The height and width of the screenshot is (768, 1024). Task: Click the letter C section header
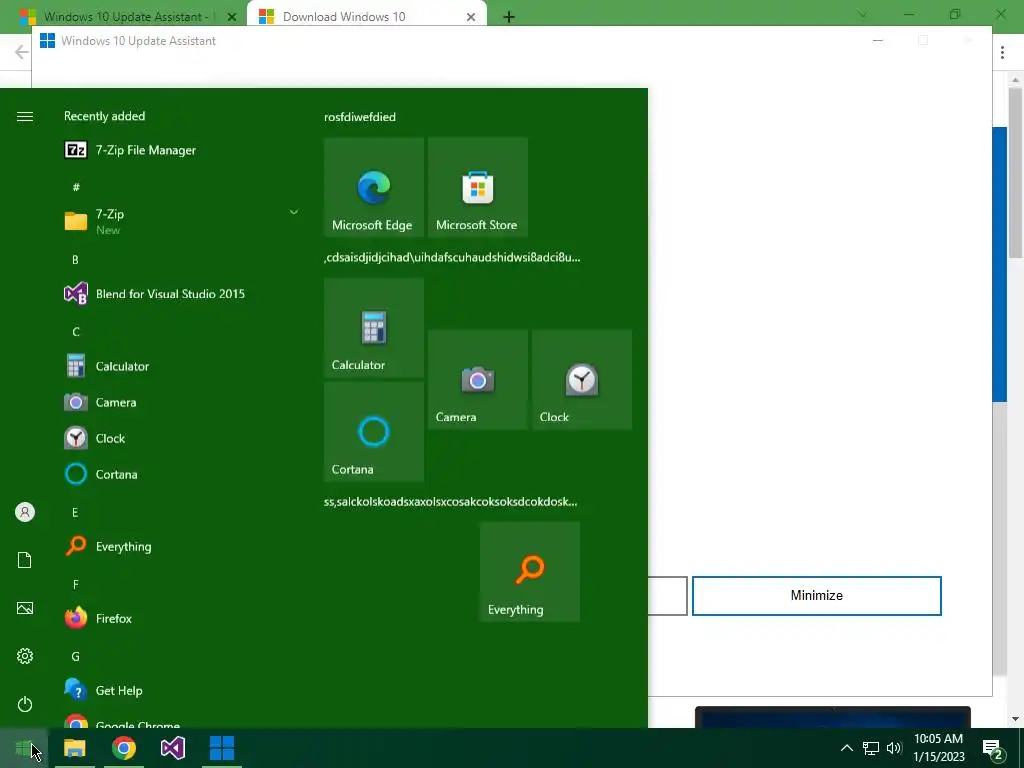coord(76,332)
